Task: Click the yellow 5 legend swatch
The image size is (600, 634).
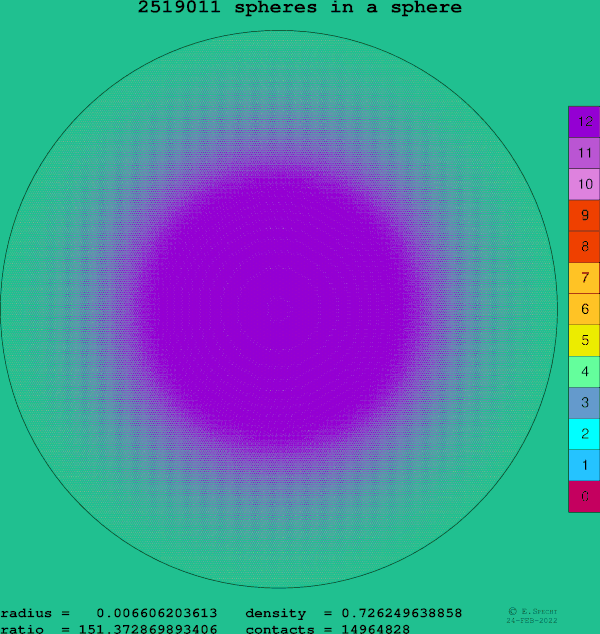Action: point(584,340)
